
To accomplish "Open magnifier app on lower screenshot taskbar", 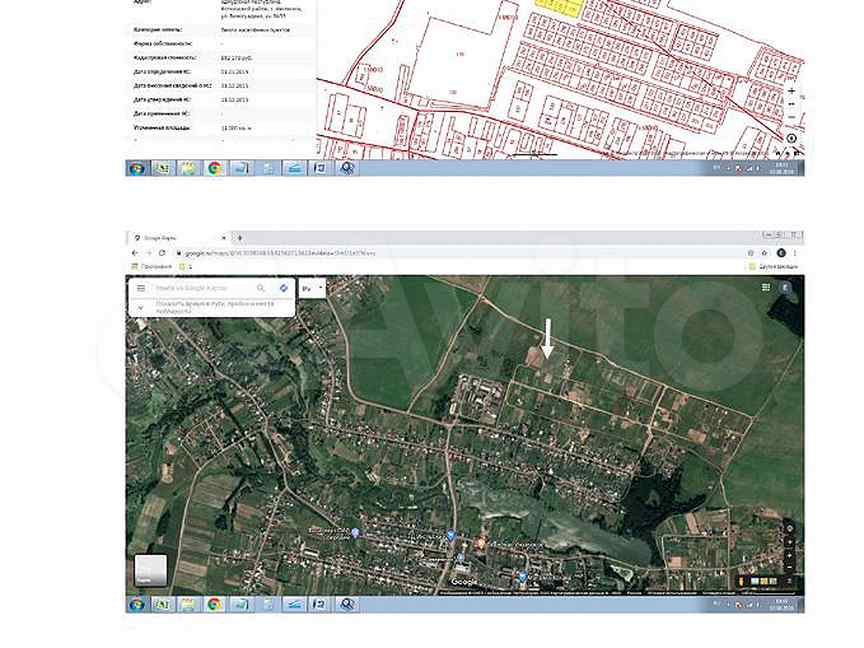I will (x=347, y=604).
